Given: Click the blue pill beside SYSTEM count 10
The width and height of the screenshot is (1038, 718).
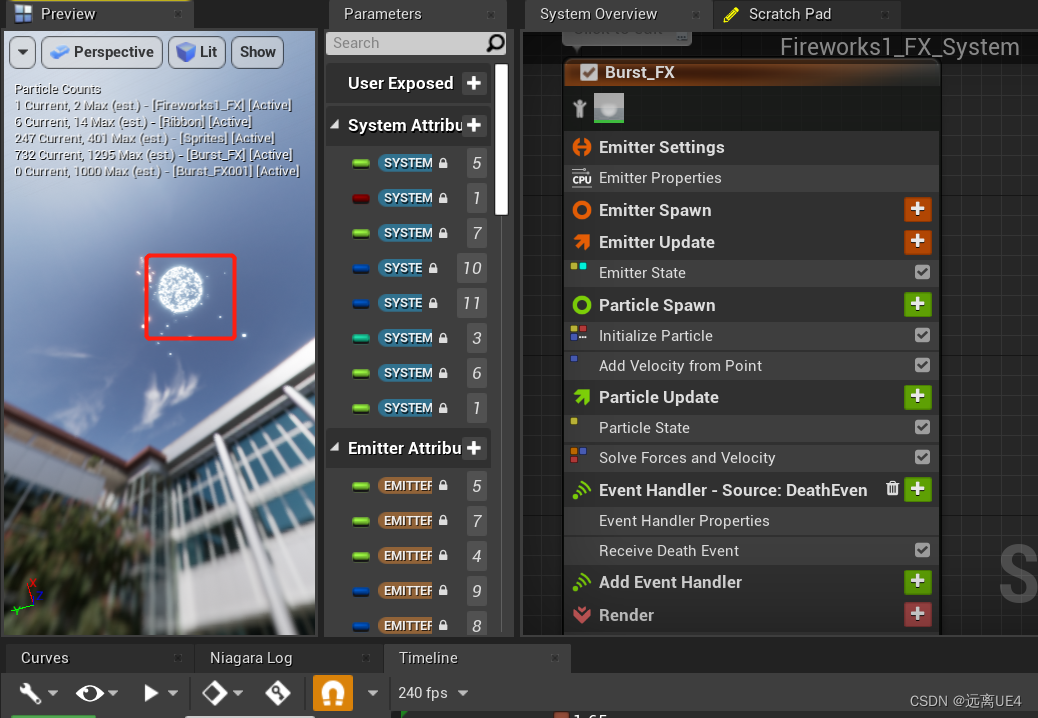Looking at the screenshot, I should pyautogui.click(x=361, y=269).
